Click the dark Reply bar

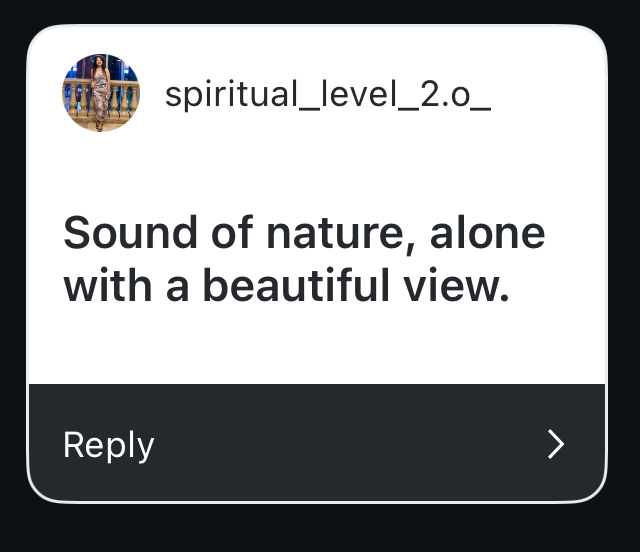click(x=316, y=443)
